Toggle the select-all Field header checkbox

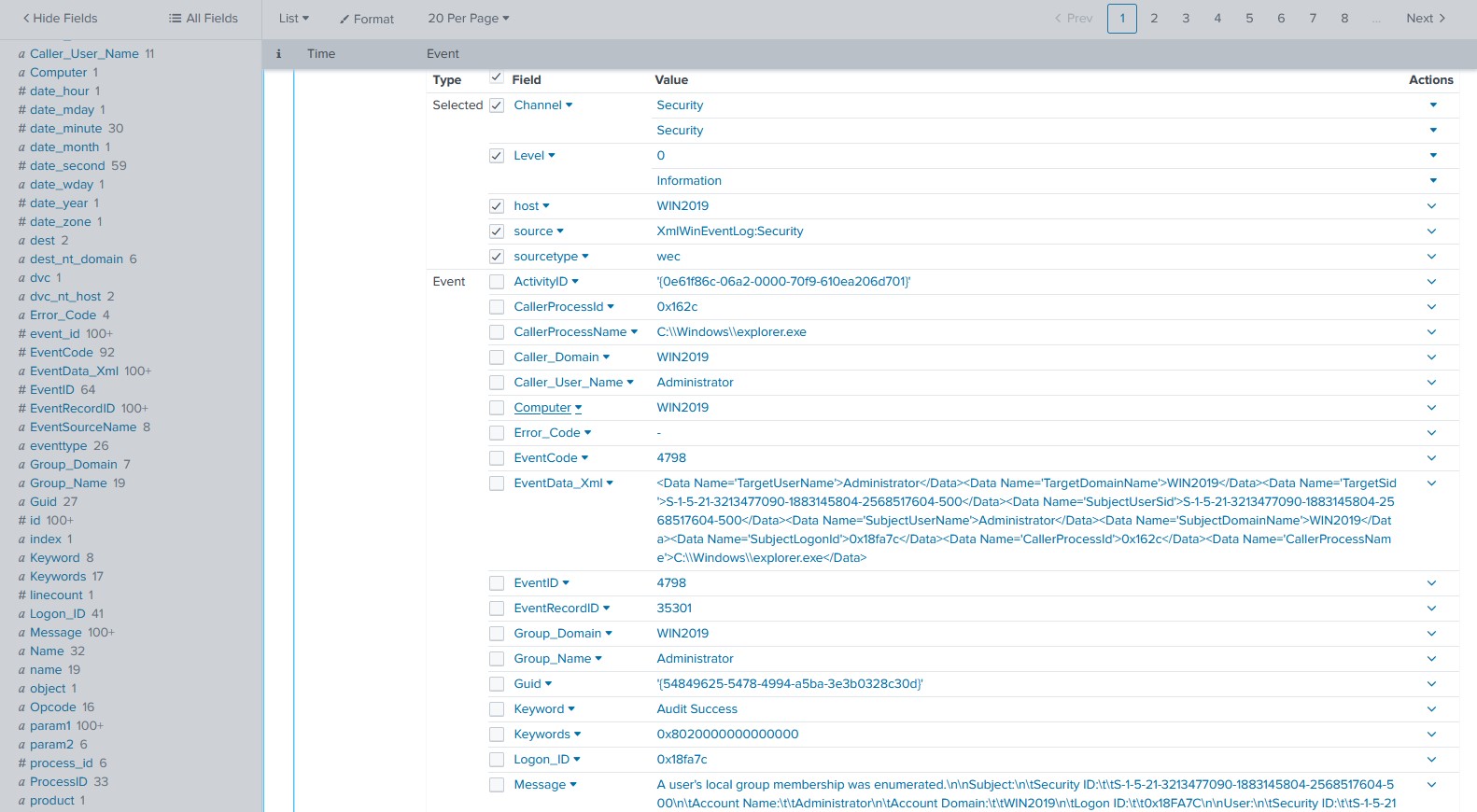(x=497, y=77)
